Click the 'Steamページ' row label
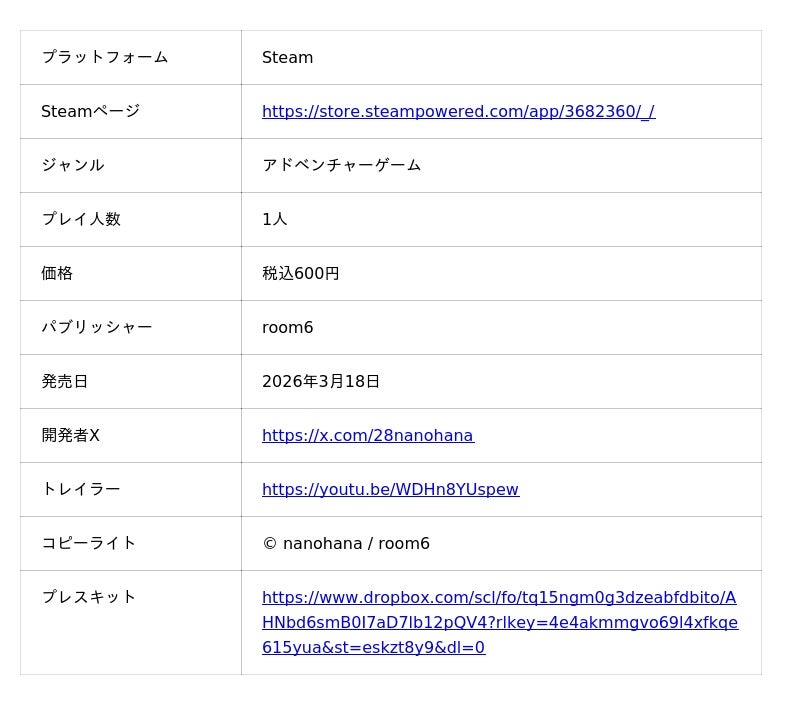The height and width of the screenshot is (705, 800). 90,112
